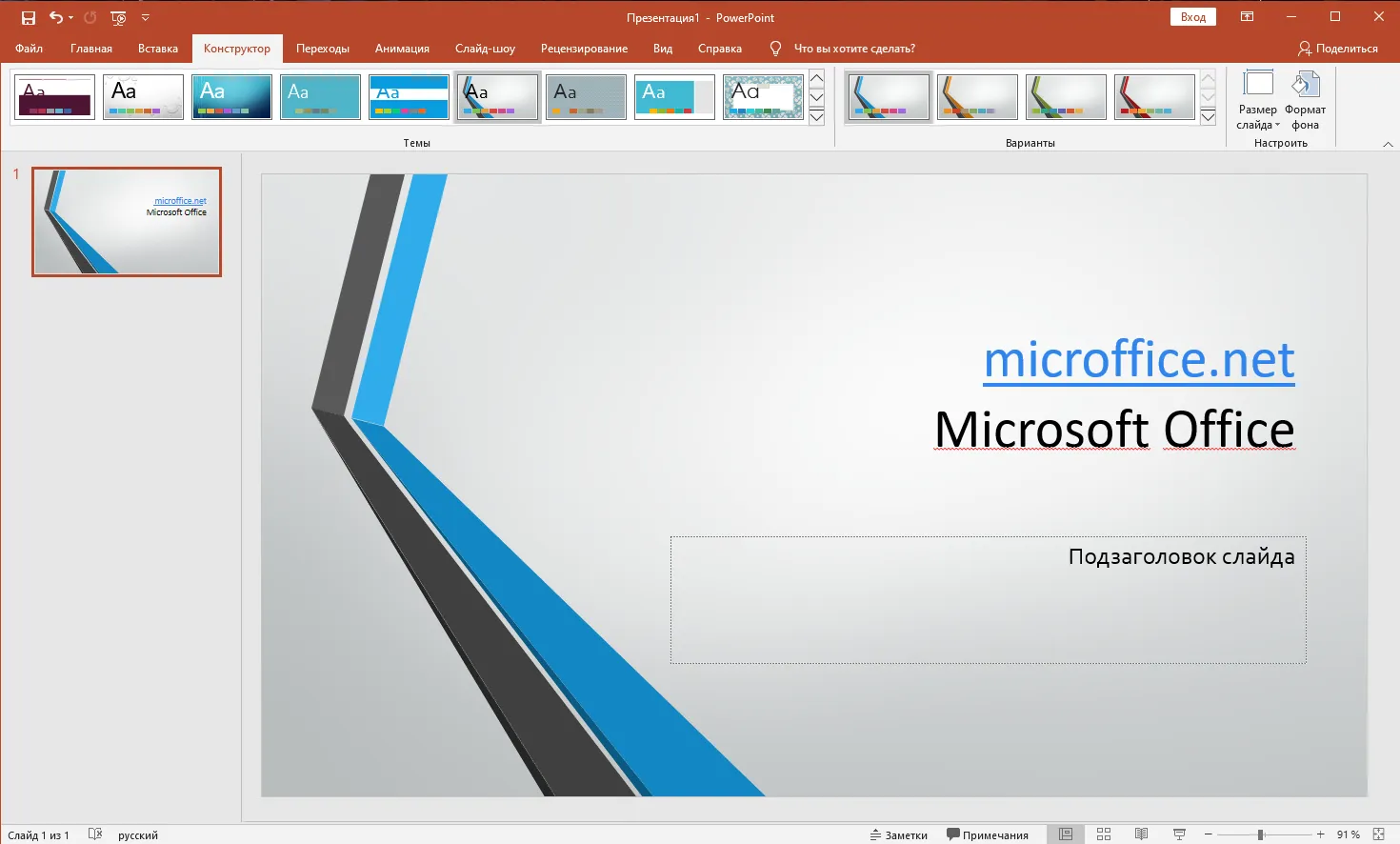Viewport: 1400px width, 844px height.
Task: Click the 'Microsoft Office' title text
Action: pyautogui.click(x=1114, y=430)
